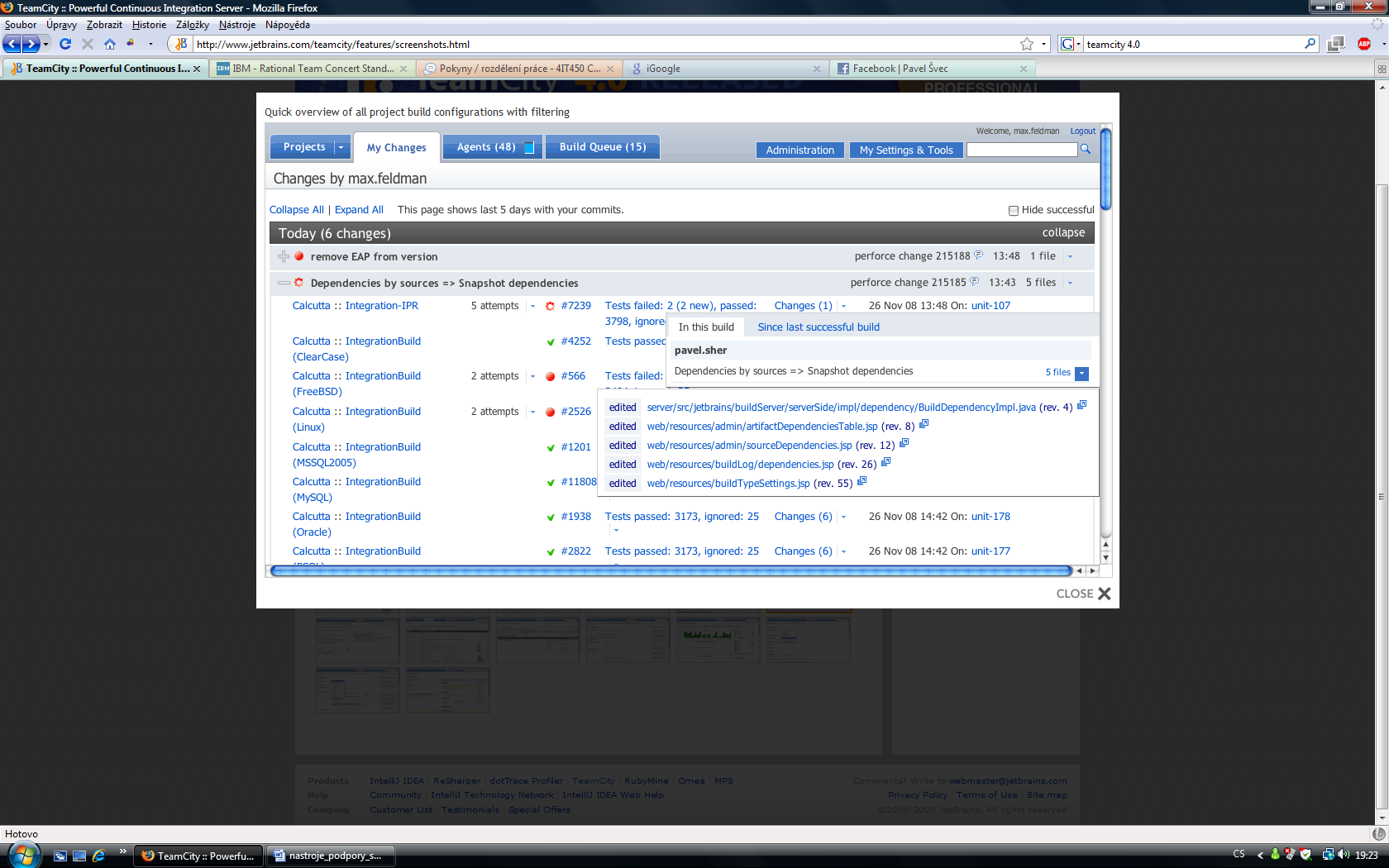This screenshot has height=868, width=1389.
Task: Open dropdown arrow after 1 file
Action: point(1070,257)
